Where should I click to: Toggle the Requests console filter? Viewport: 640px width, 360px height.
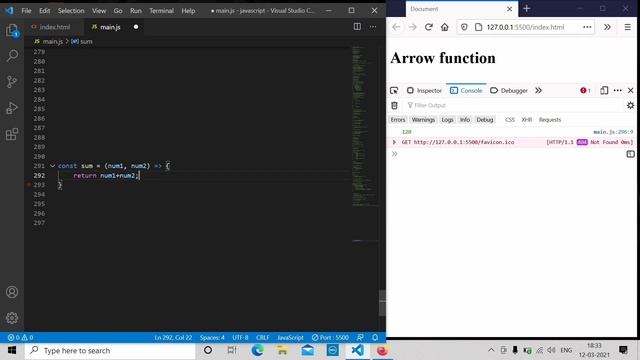click(550, 120)
